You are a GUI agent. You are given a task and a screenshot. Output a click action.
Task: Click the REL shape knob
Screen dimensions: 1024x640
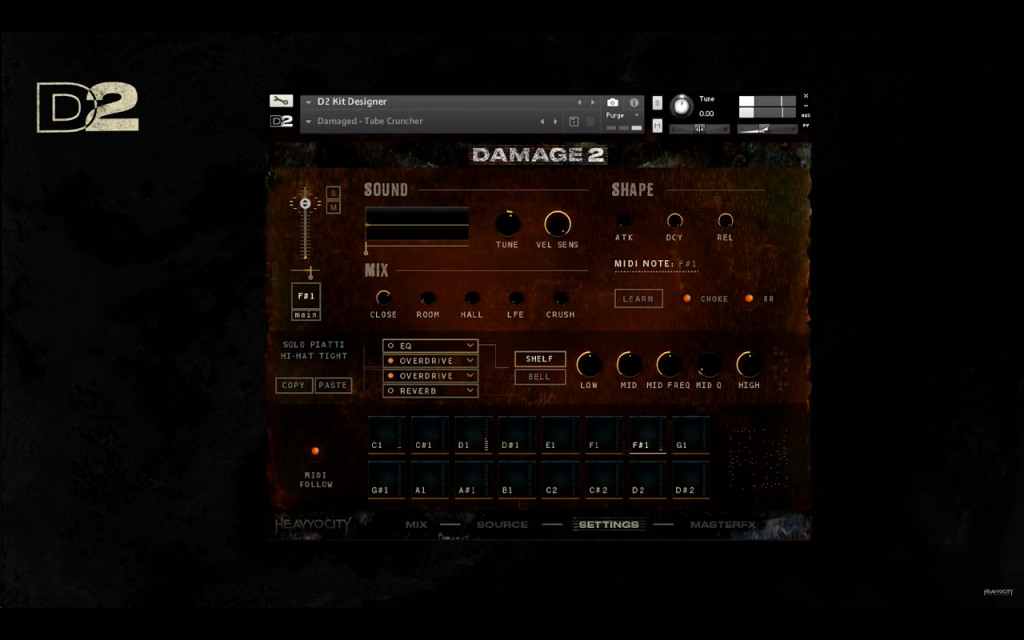point(725,221)
